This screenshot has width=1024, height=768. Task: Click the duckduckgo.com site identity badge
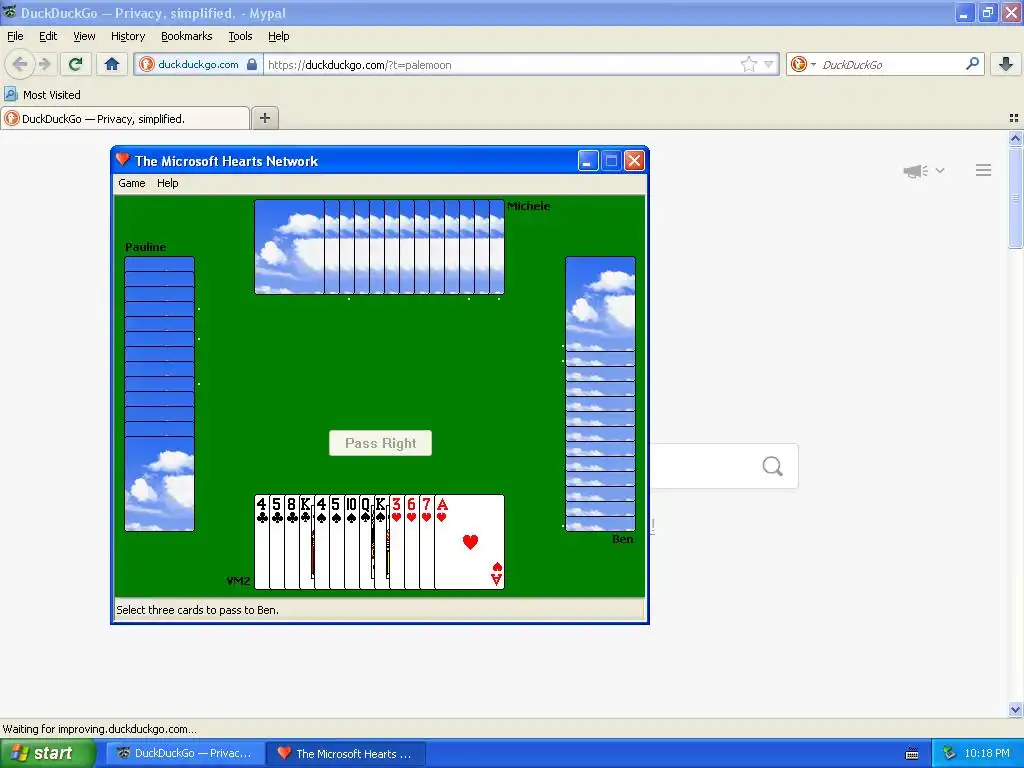(198, 64)
